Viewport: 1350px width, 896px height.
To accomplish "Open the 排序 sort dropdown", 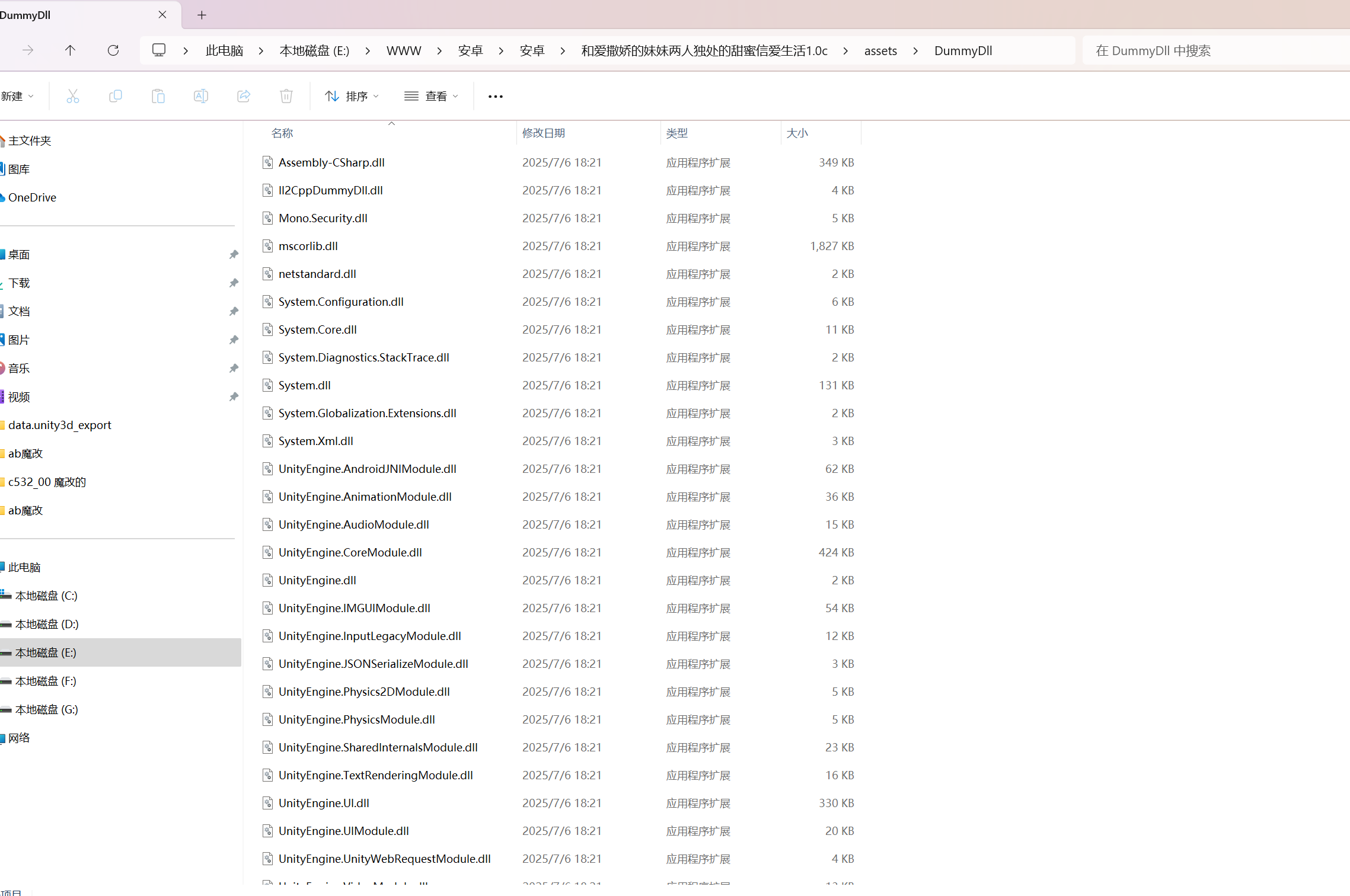I will [352, 96].
